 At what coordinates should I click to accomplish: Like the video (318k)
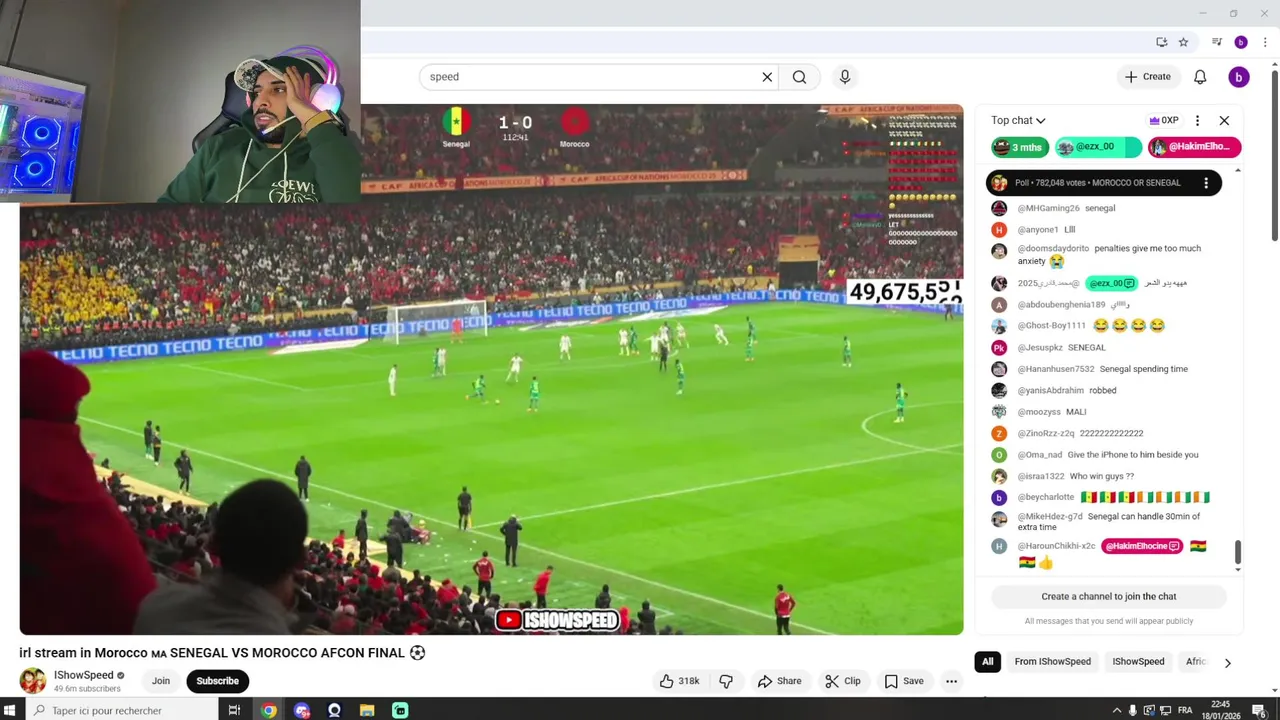tap(679, 681)
